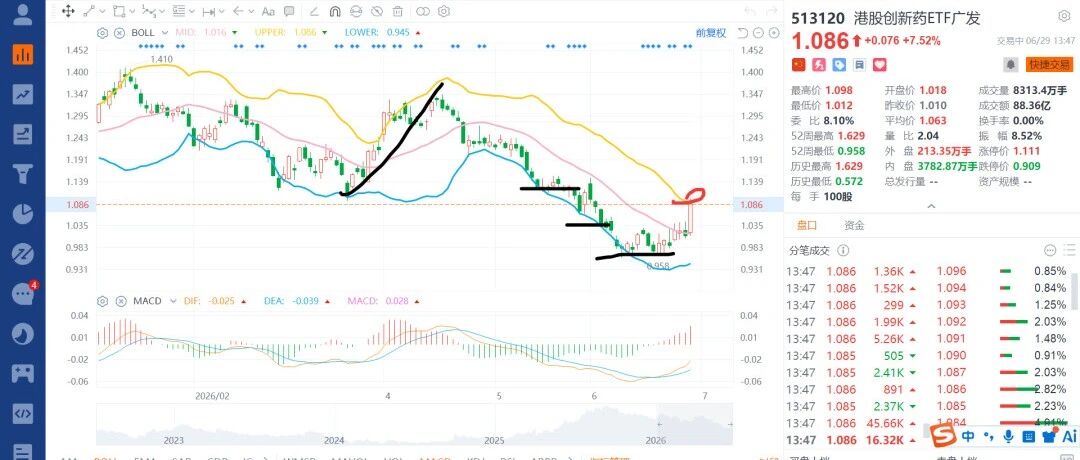Screen dimensions: 1080x460
Task: Click 前复权 price adjustment option
Action: [x=711, y=32]
